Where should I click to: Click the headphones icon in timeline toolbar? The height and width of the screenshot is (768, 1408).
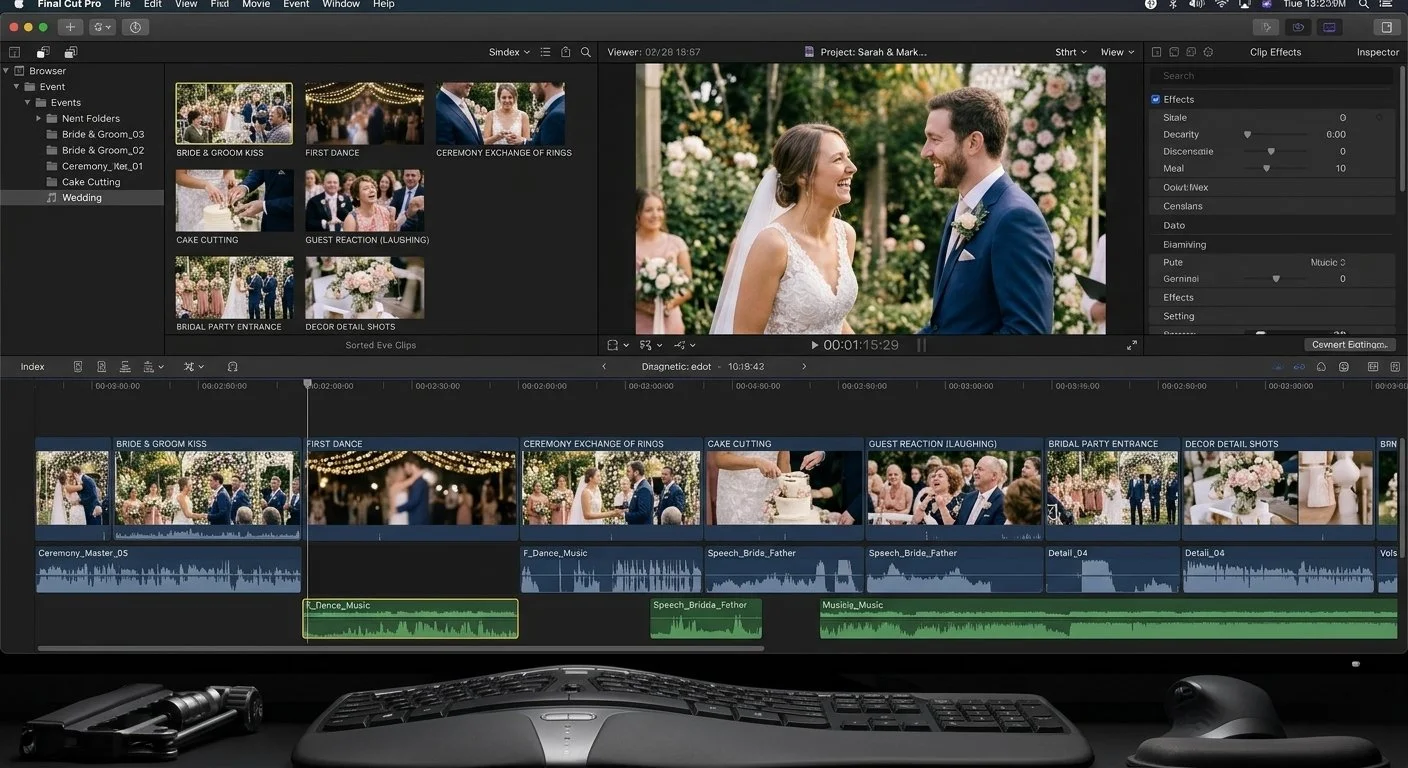[x=232, y=367]
